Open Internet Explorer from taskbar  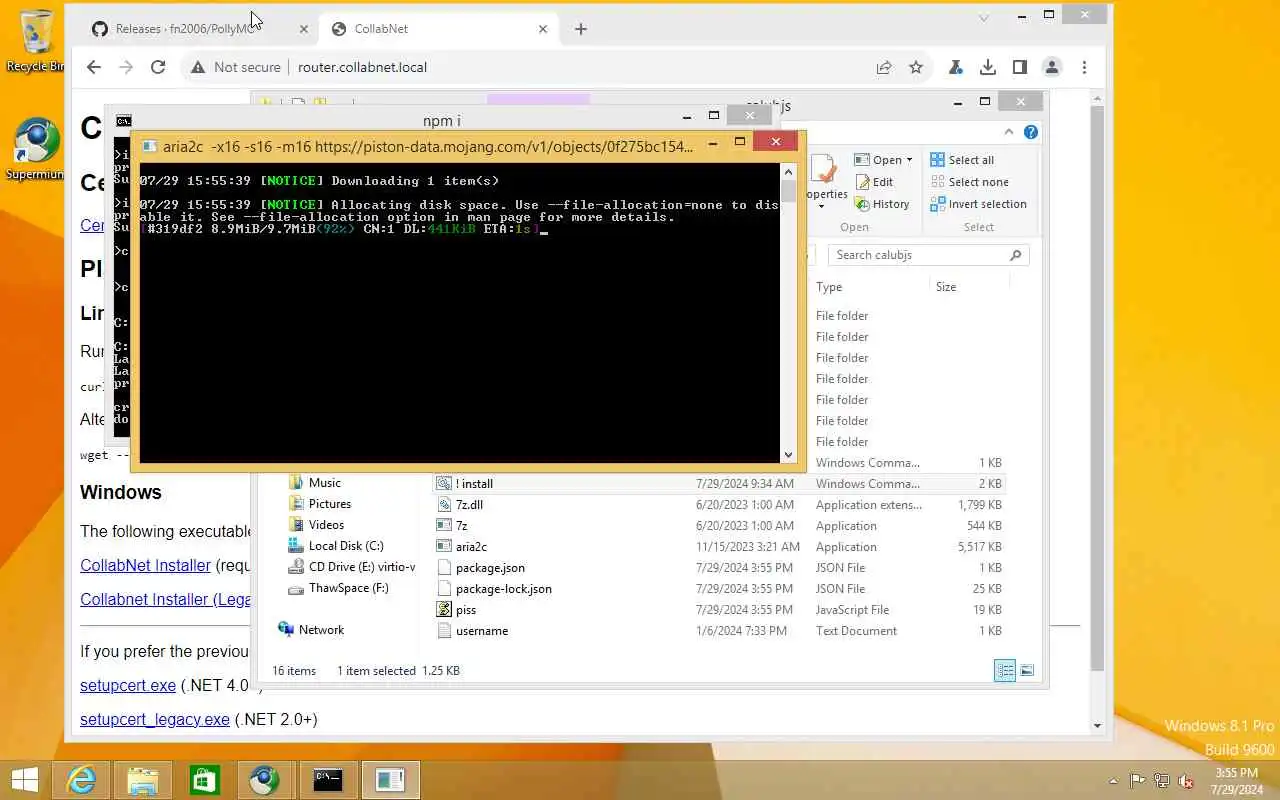81,780
